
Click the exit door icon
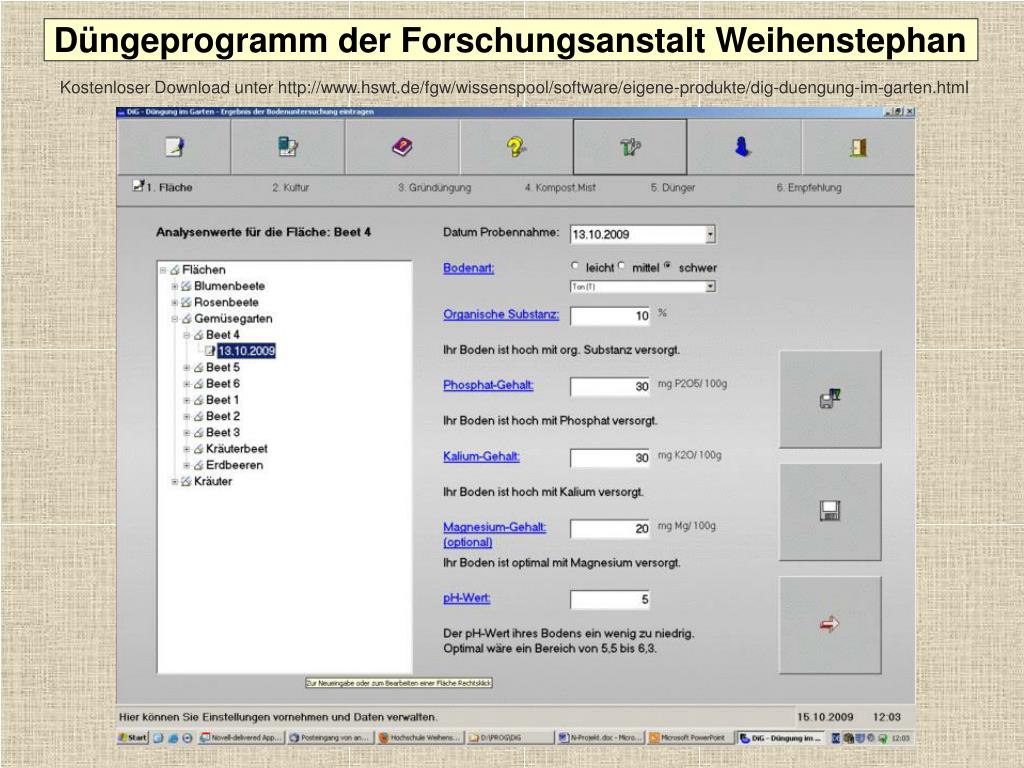(x=858, y=147)
